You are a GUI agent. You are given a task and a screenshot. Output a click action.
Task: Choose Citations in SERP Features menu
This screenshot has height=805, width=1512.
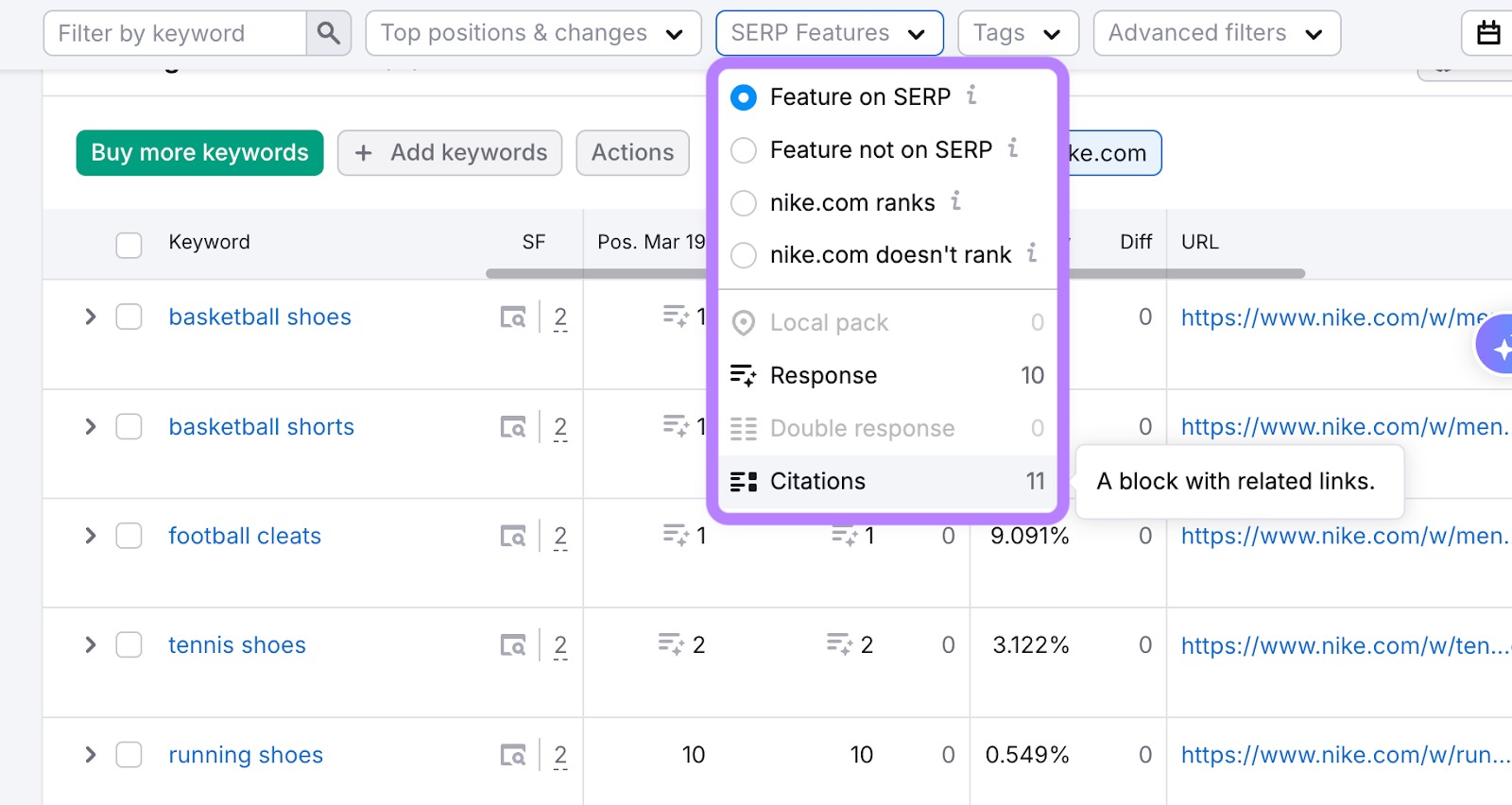pyautogui.click(x=817, y=482)
